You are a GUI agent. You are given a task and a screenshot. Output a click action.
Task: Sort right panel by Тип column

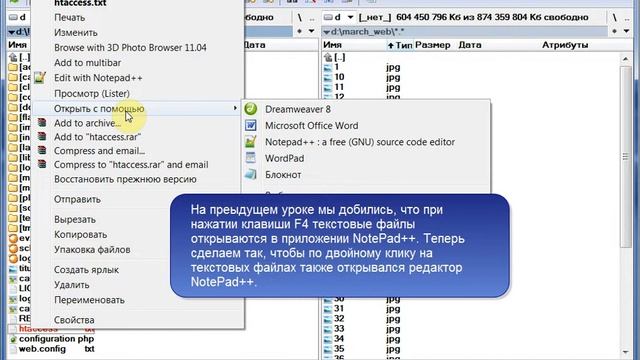pos(400,45)
